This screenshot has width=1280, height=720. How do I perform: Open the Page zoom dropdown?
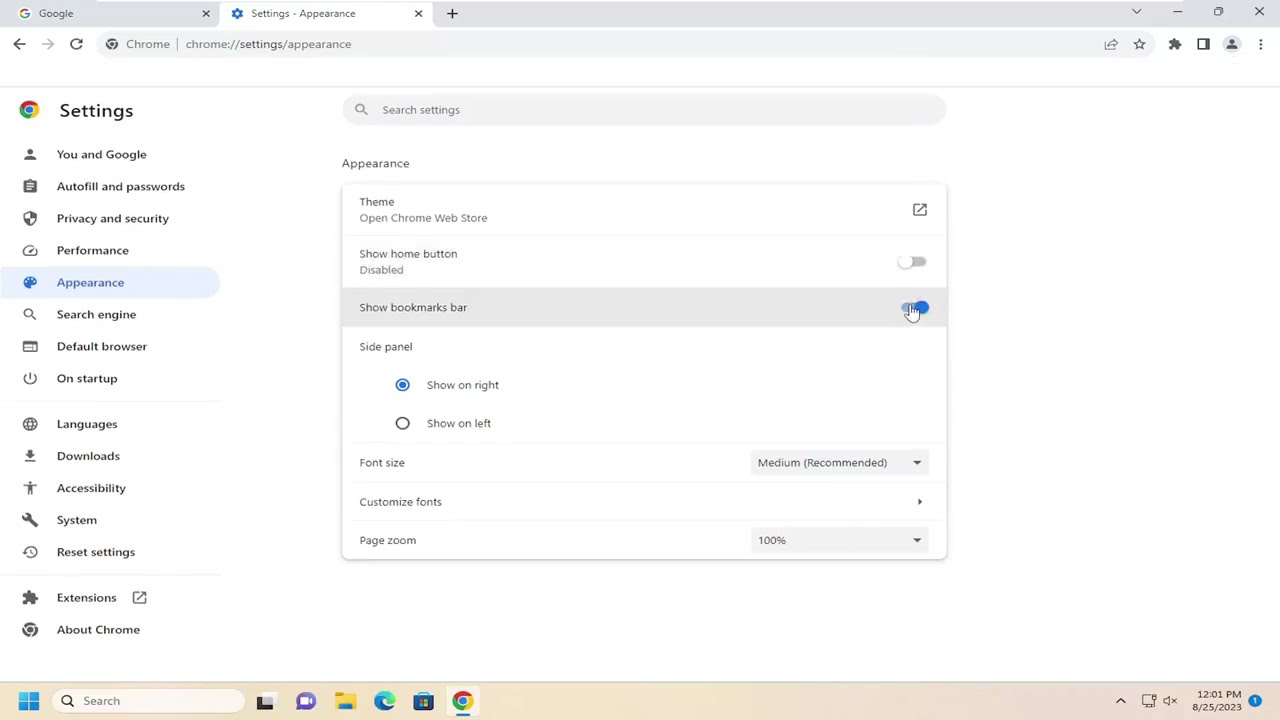839,540
